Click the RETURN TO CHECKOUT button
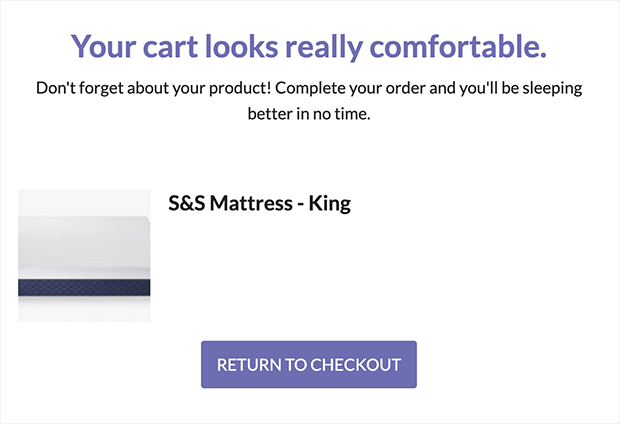 [x=308, y=364]
